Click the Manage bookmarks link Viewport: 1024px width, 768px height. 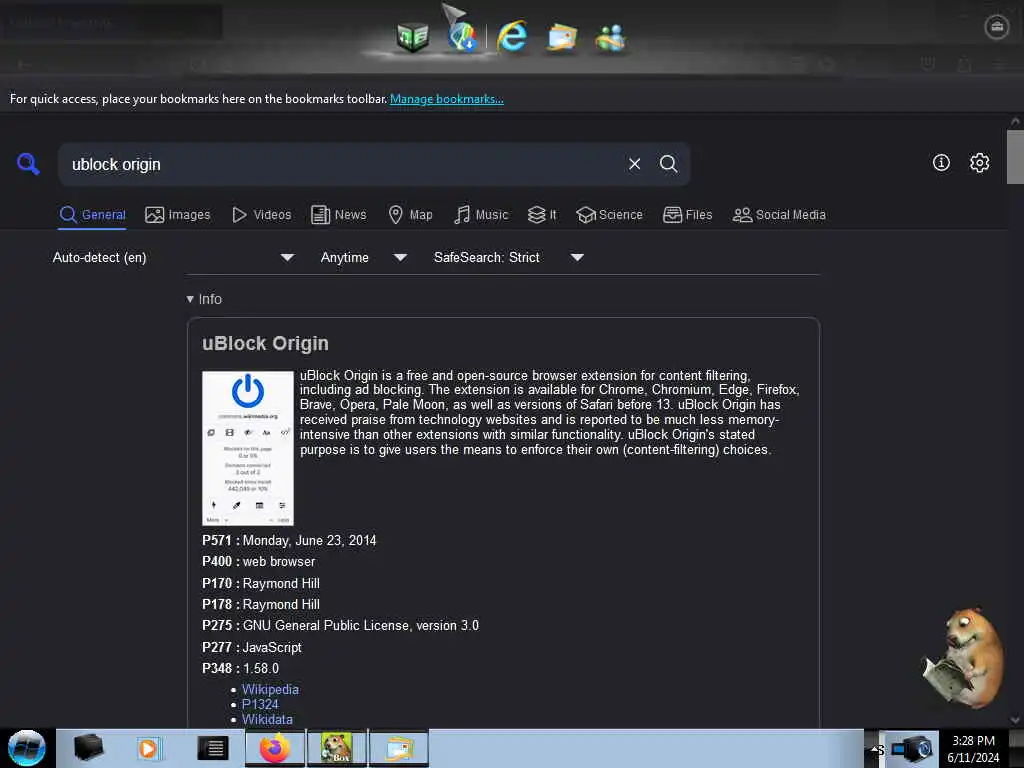pyautogui.click(x=447, y=99)
